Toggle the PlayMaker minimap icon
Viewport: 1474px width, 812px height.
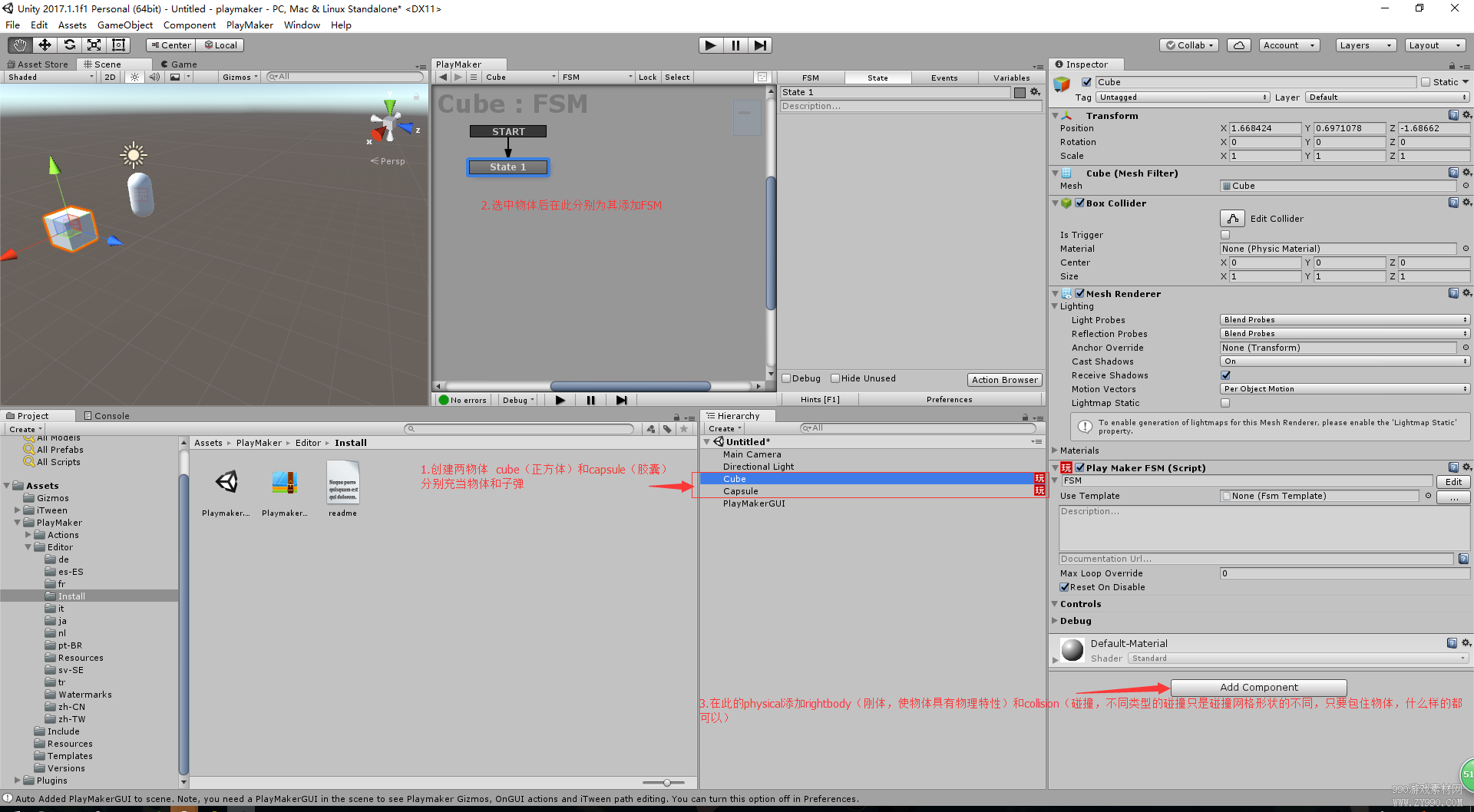762,77
